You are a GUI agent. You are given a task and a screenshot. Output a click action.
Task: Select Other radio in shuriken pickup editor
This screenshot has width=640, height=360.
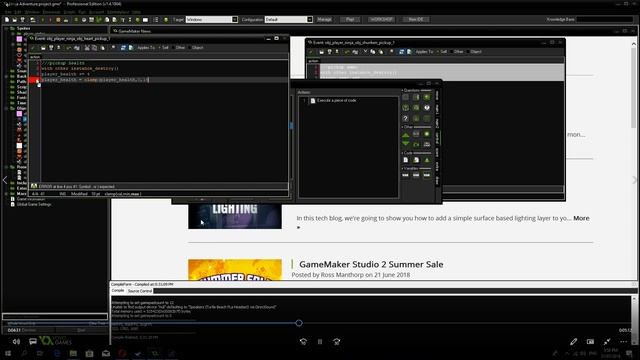tap(457, 52)
